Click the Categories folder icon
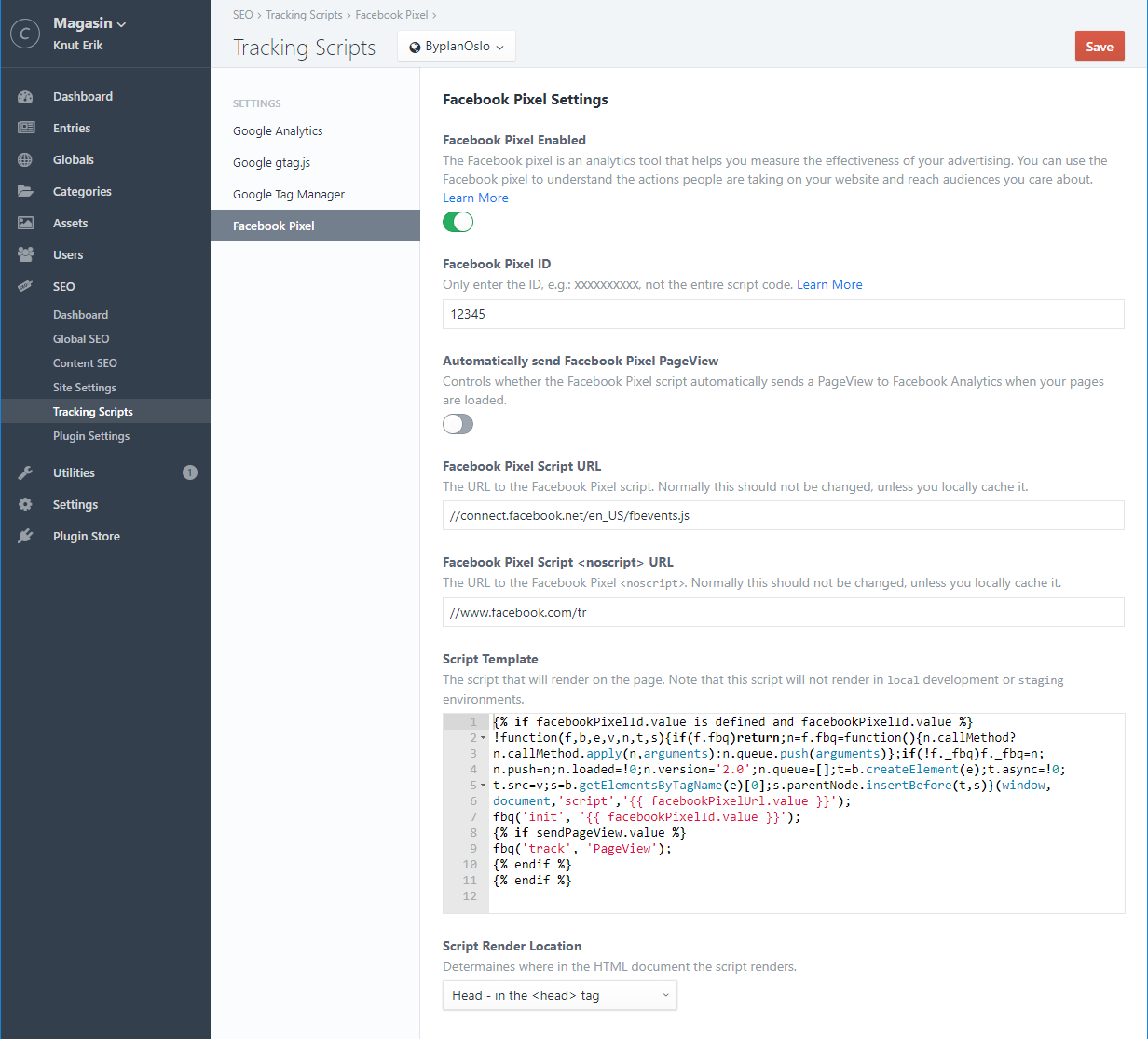The image size is (1148, 1039). coord(25,191)
